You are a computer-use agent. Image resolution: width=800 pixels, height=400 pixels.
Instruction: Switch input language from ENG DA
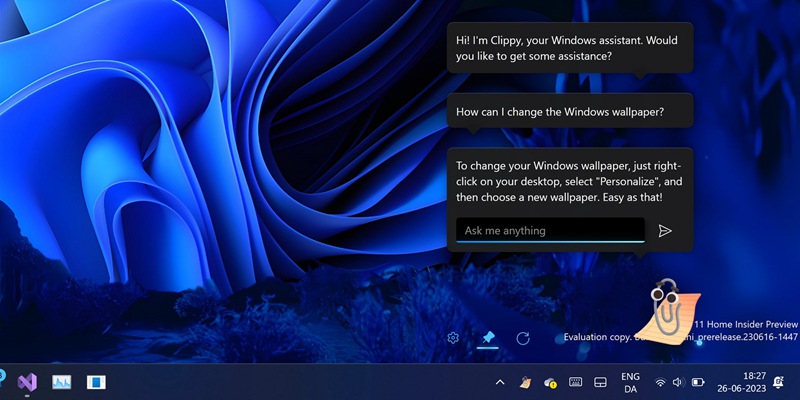click(x=630, y=382)
